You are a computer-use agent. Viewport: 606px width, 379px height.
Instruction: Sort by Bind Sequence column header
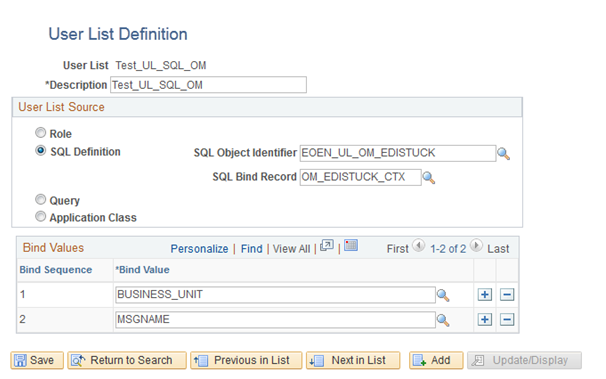point(56,270)
